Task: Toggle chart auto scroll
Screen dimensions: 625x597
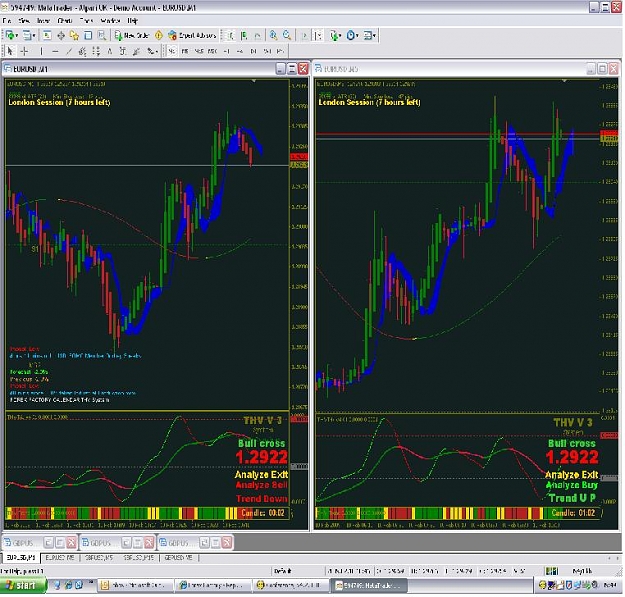Action: (x=305, y=35)
